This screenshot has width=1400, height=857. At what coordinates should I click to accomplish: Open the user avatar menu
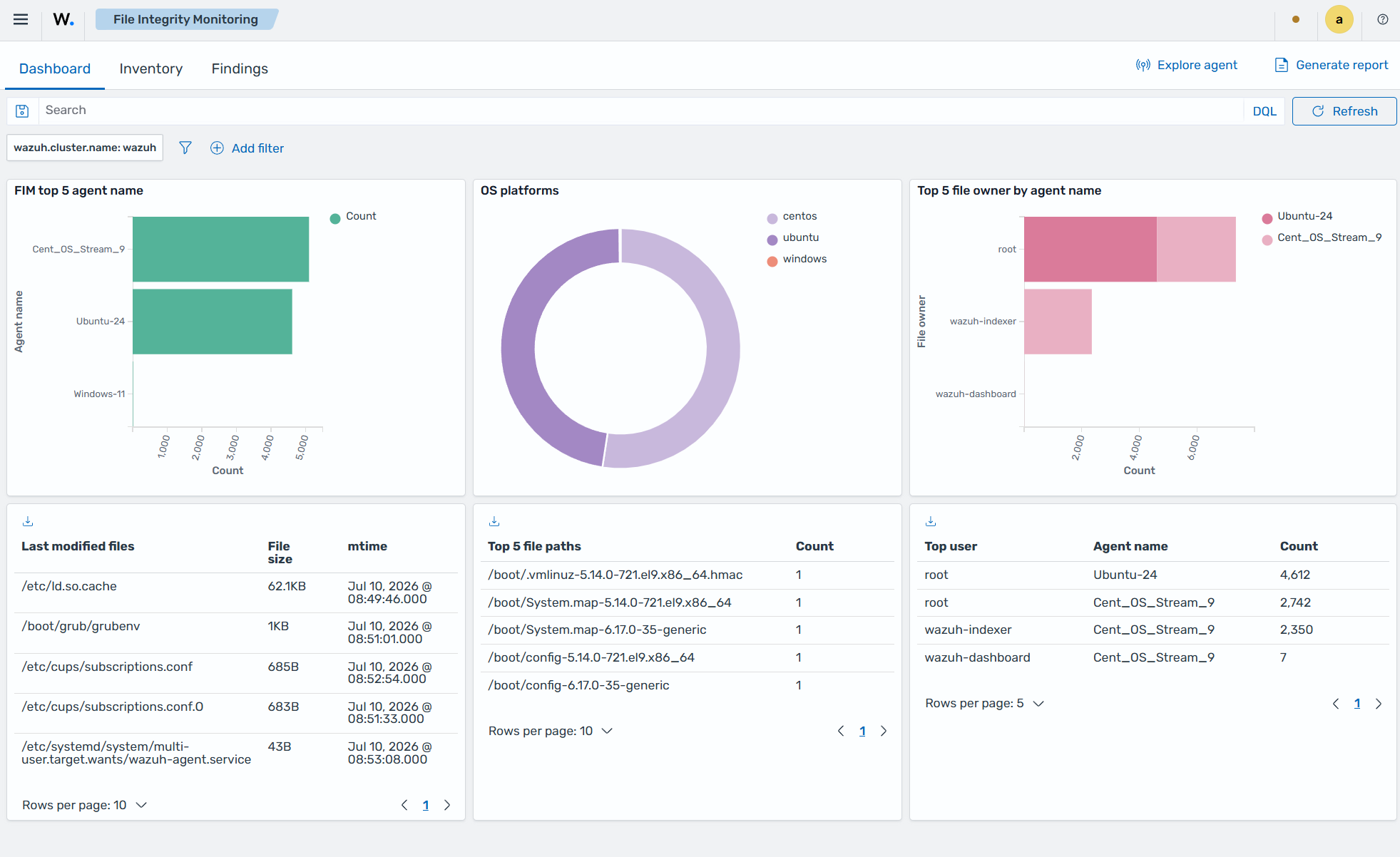pyautogui.click(x=1339, y=19)
